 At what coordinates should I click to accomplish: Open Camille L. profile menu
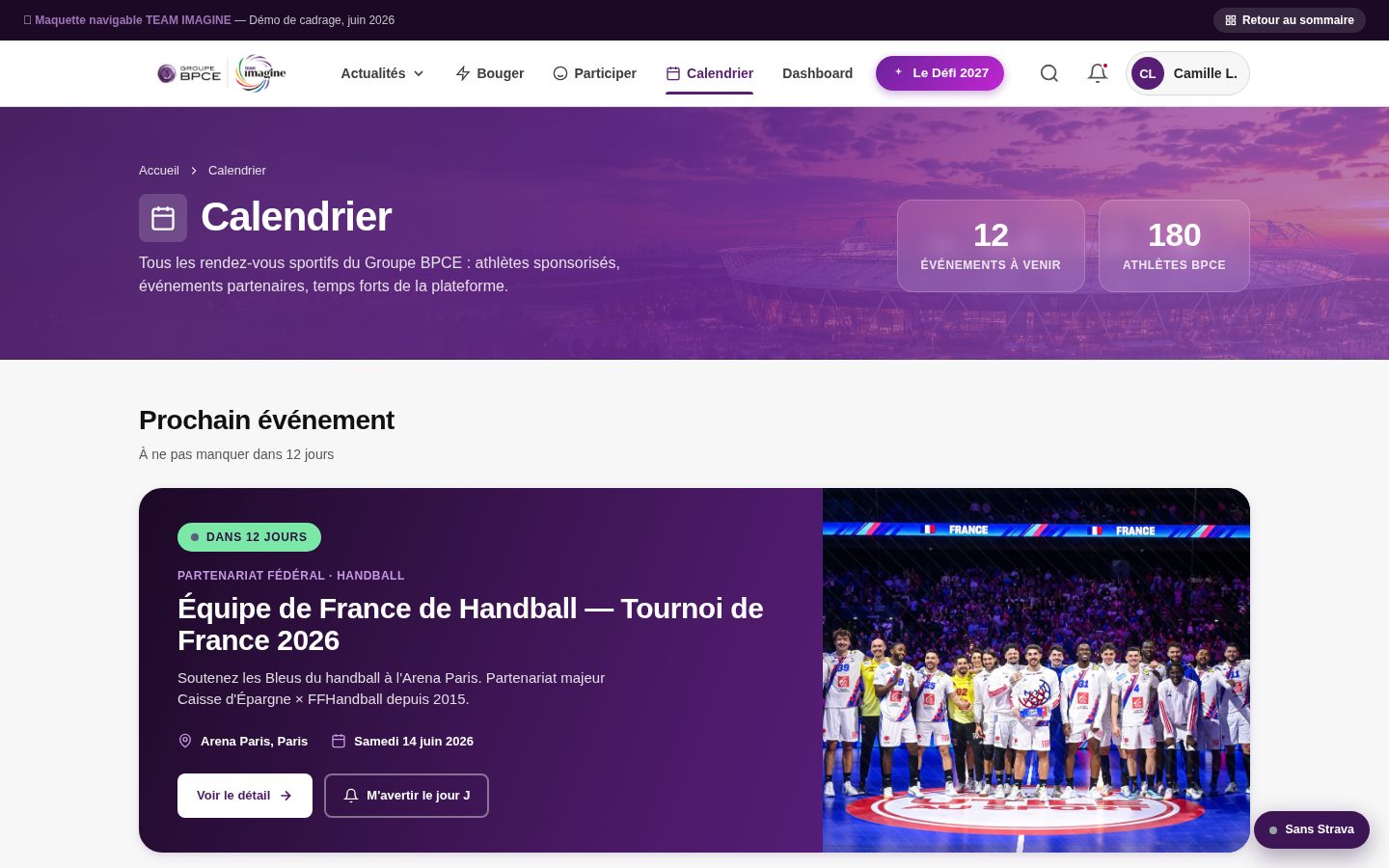[x=1187, y=73]
